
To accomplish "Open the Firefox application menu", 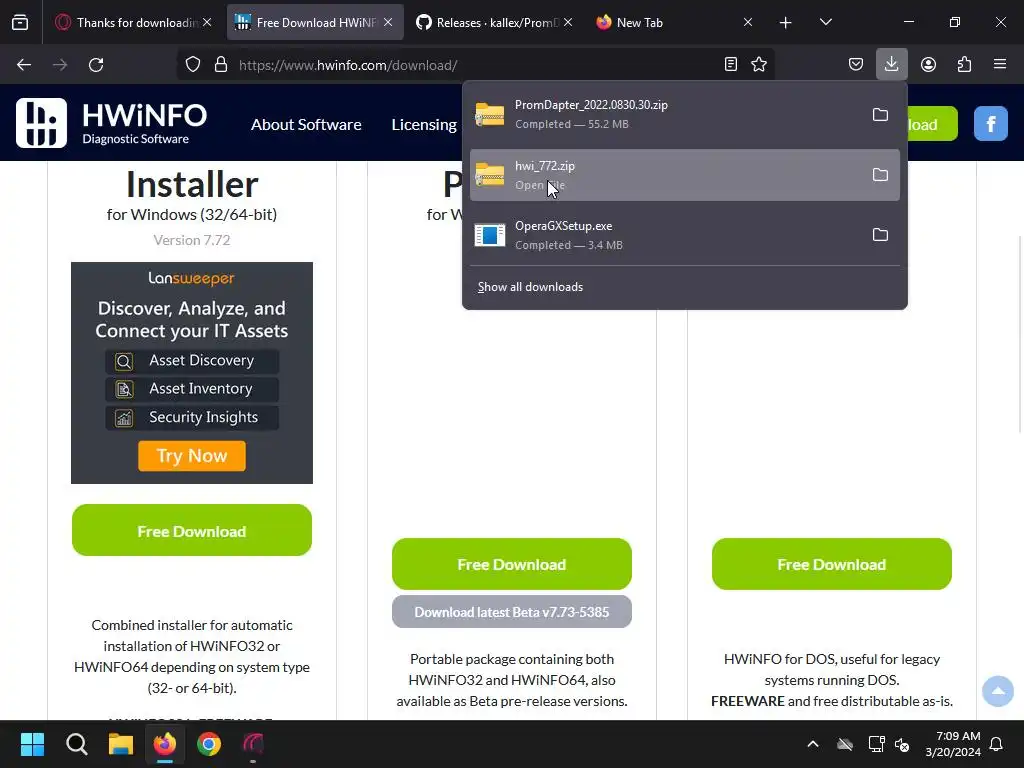I will [x=1000, y=65].
